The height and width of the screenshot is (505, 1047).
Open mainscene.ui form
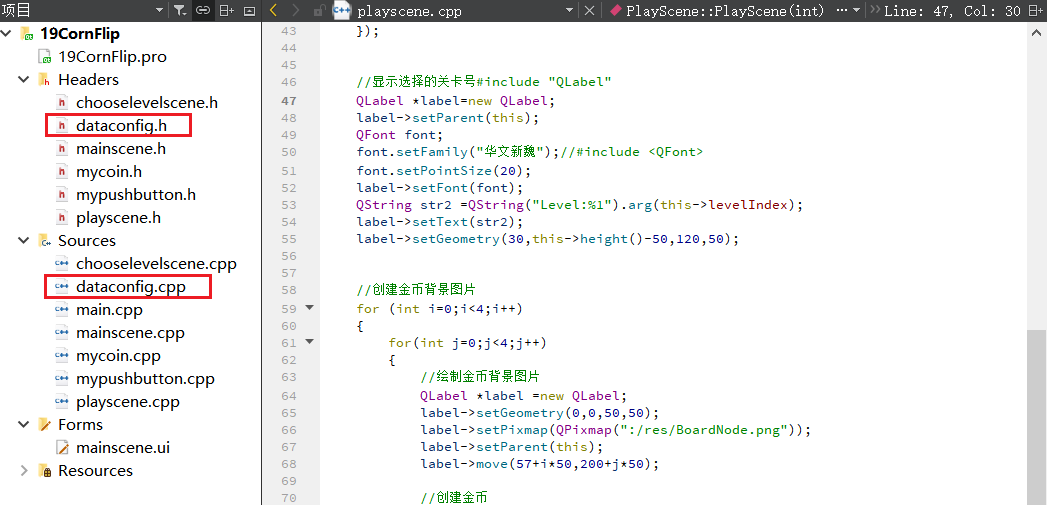coord(123,448)
